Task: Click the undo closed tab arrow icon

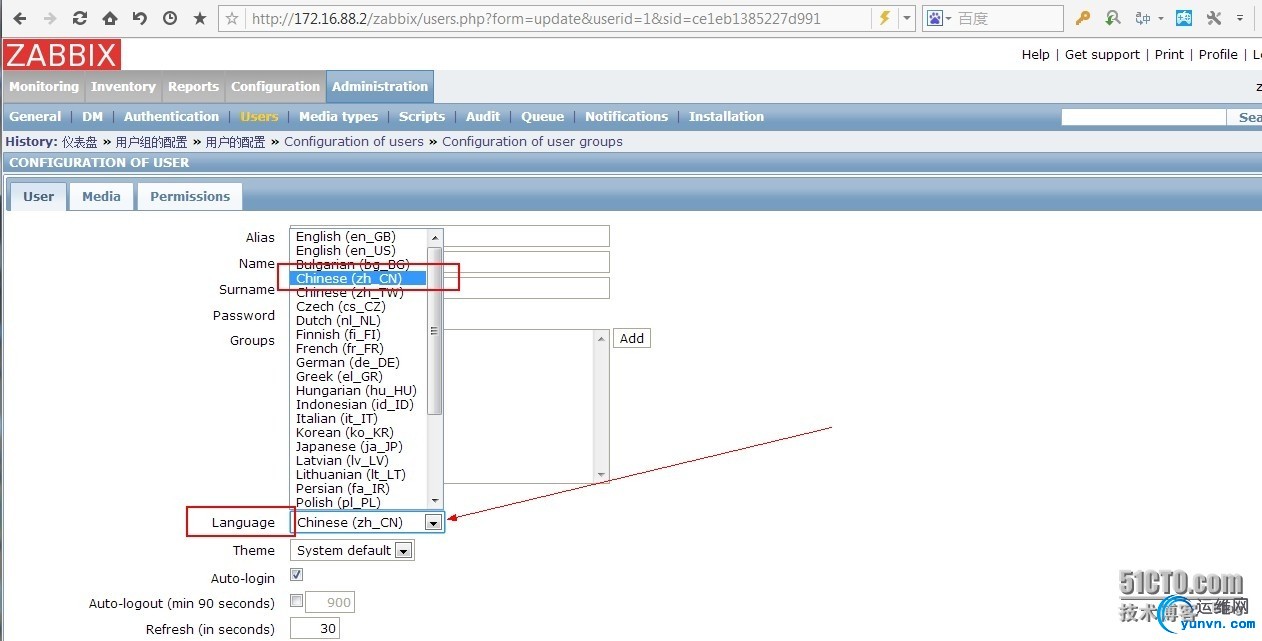Action: tap(140, 18)
